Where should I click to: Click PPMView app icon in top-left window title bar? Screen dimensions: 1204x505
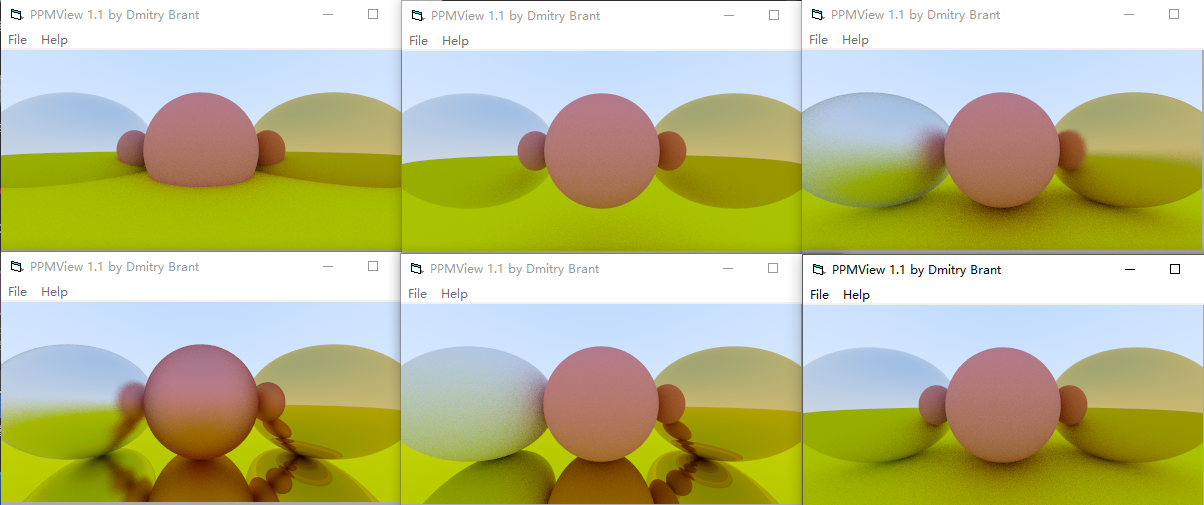pos(16,14)
